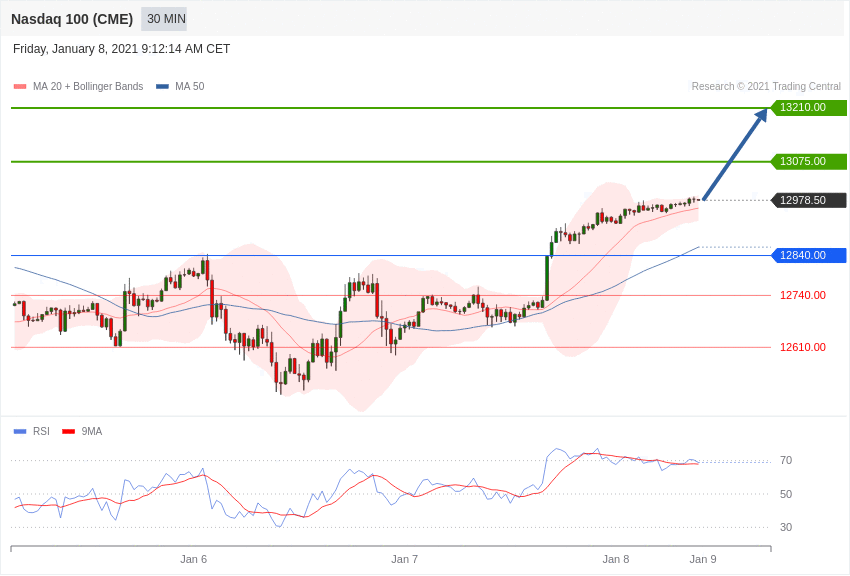Click the blue upward forecast arrow head
Screen dimensions: 850x576
(x=761, y=116)
